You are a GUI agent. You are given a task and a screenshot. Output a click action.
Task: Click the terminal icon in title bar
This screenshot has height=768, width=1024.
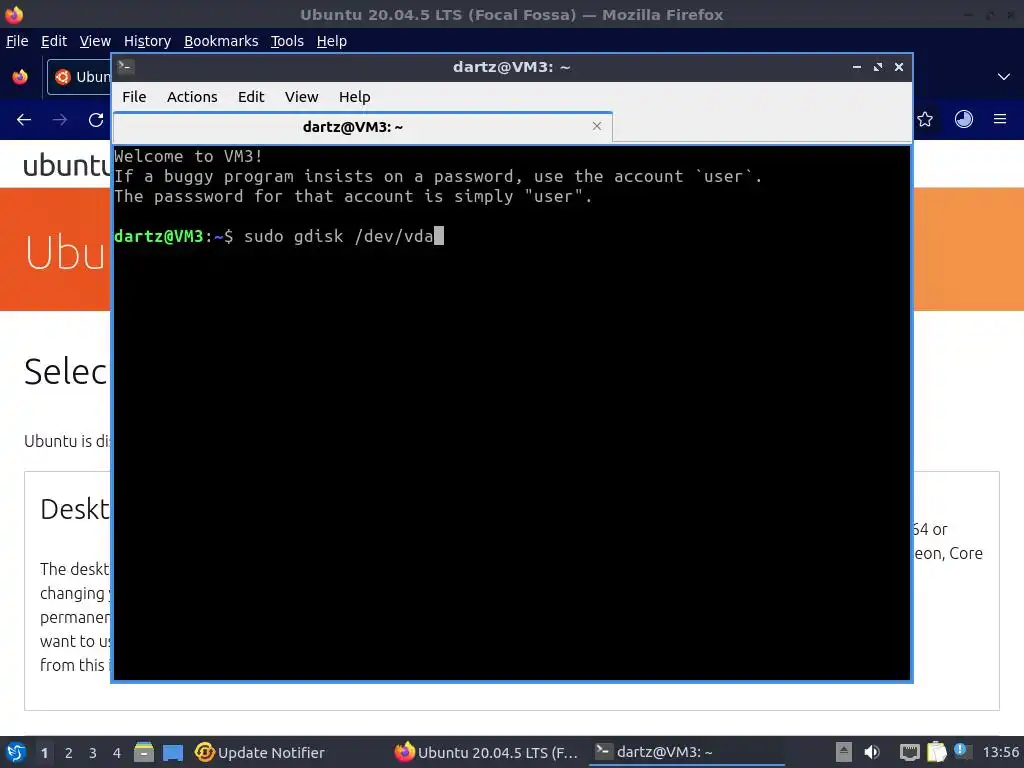(x=125, y=67)
